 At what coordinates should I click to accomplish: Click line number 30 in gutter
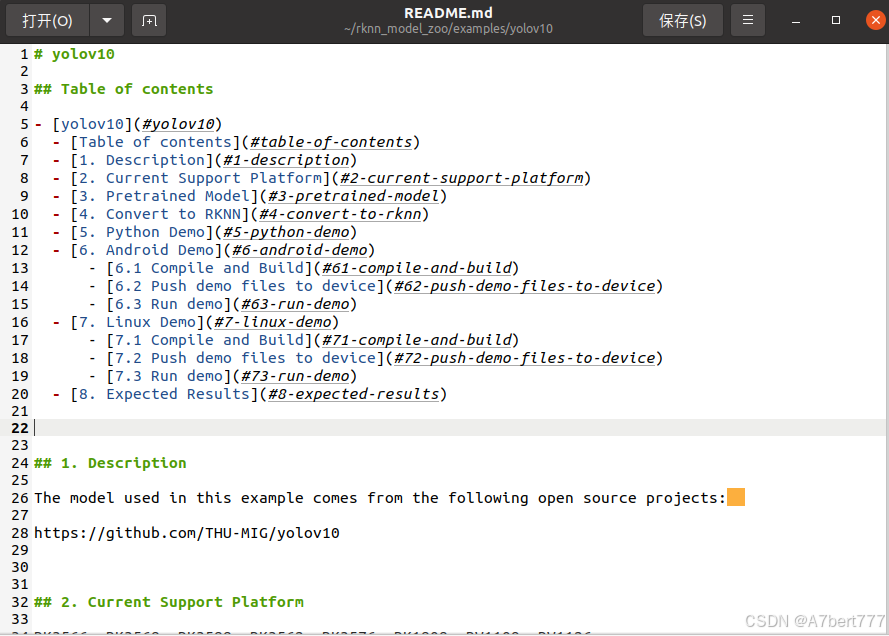[20, 567]
